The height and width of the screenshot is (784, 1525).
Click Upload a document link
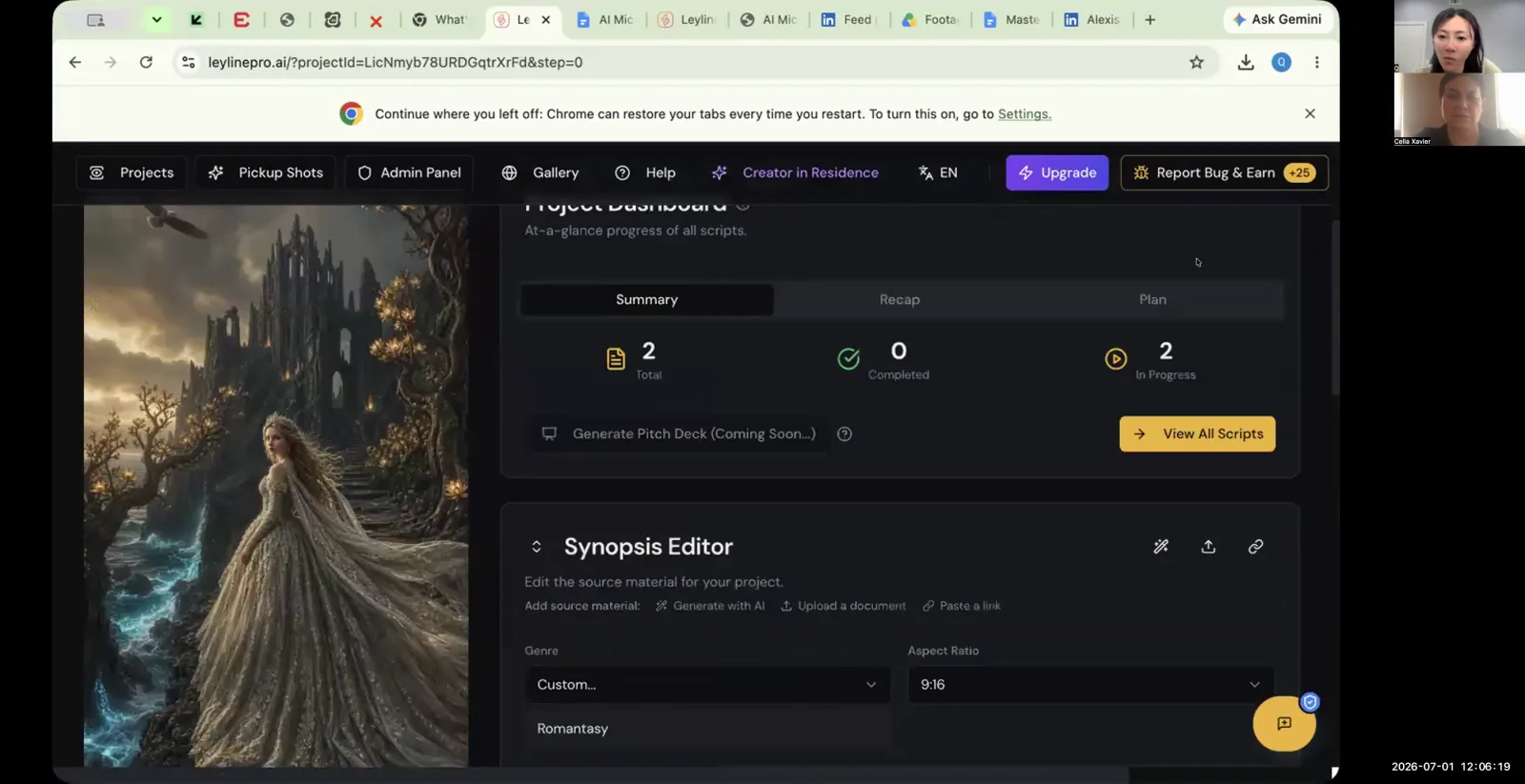844,606
